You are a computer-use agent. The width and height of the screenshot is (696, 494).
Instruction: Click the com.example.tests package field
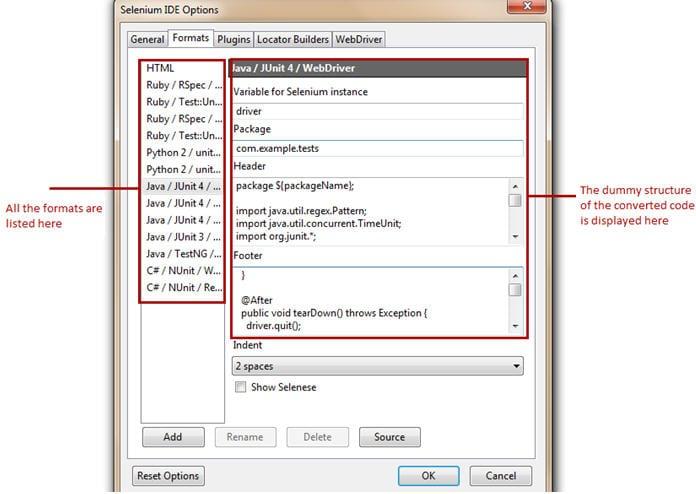[378, 148]
